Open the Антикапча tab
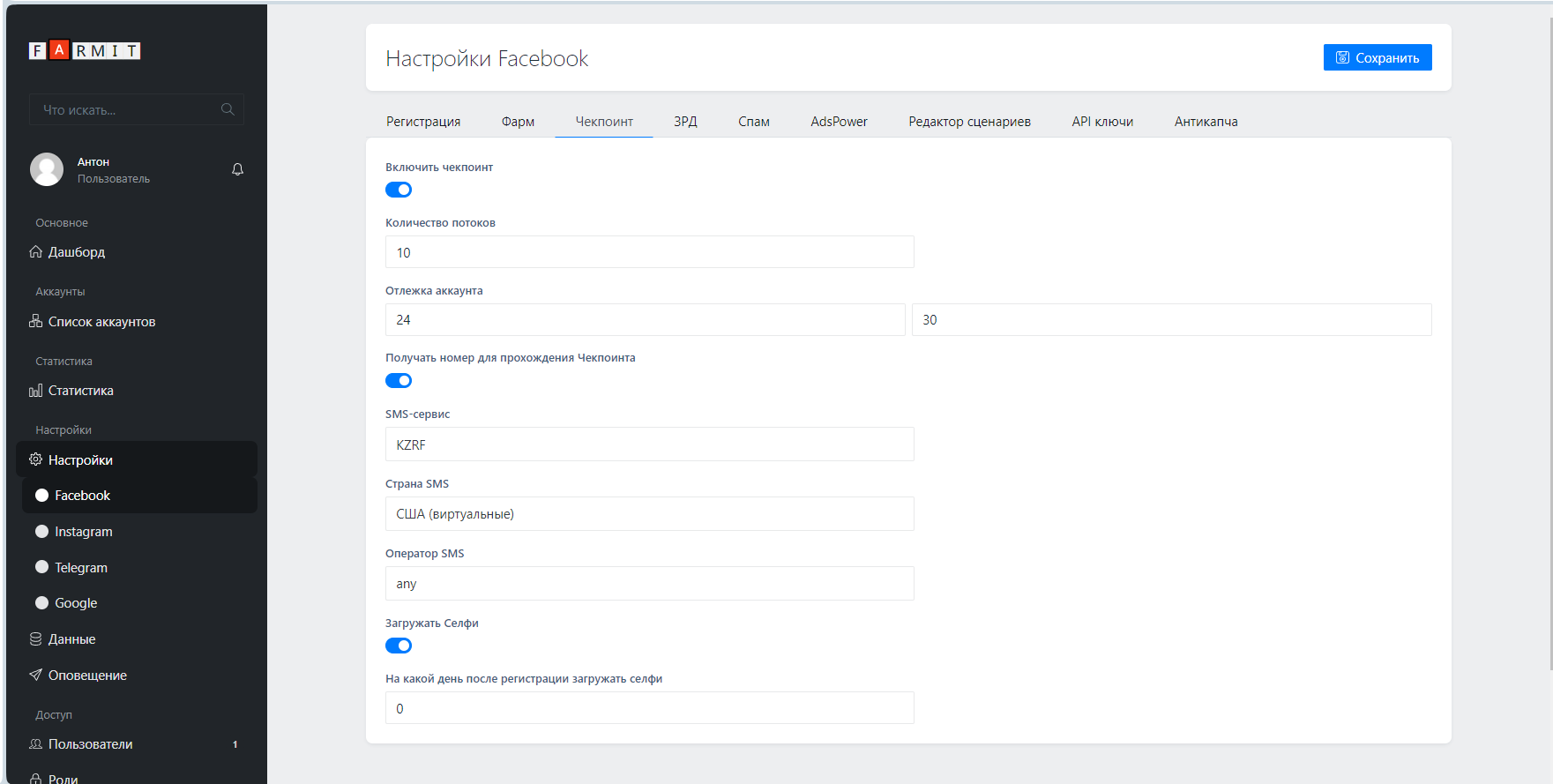Image resolution: width=1553 pixels, height=784 pixels. point(1206,122)
